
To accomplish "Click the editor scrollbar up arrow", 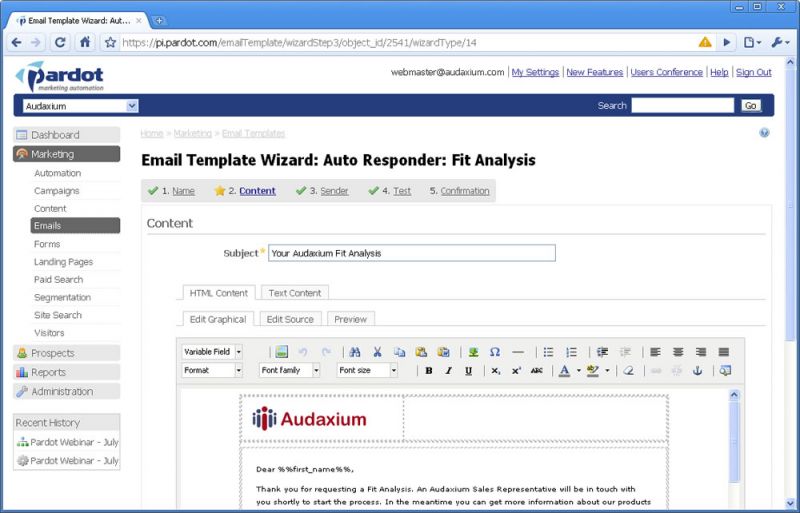I will point(734,395).
